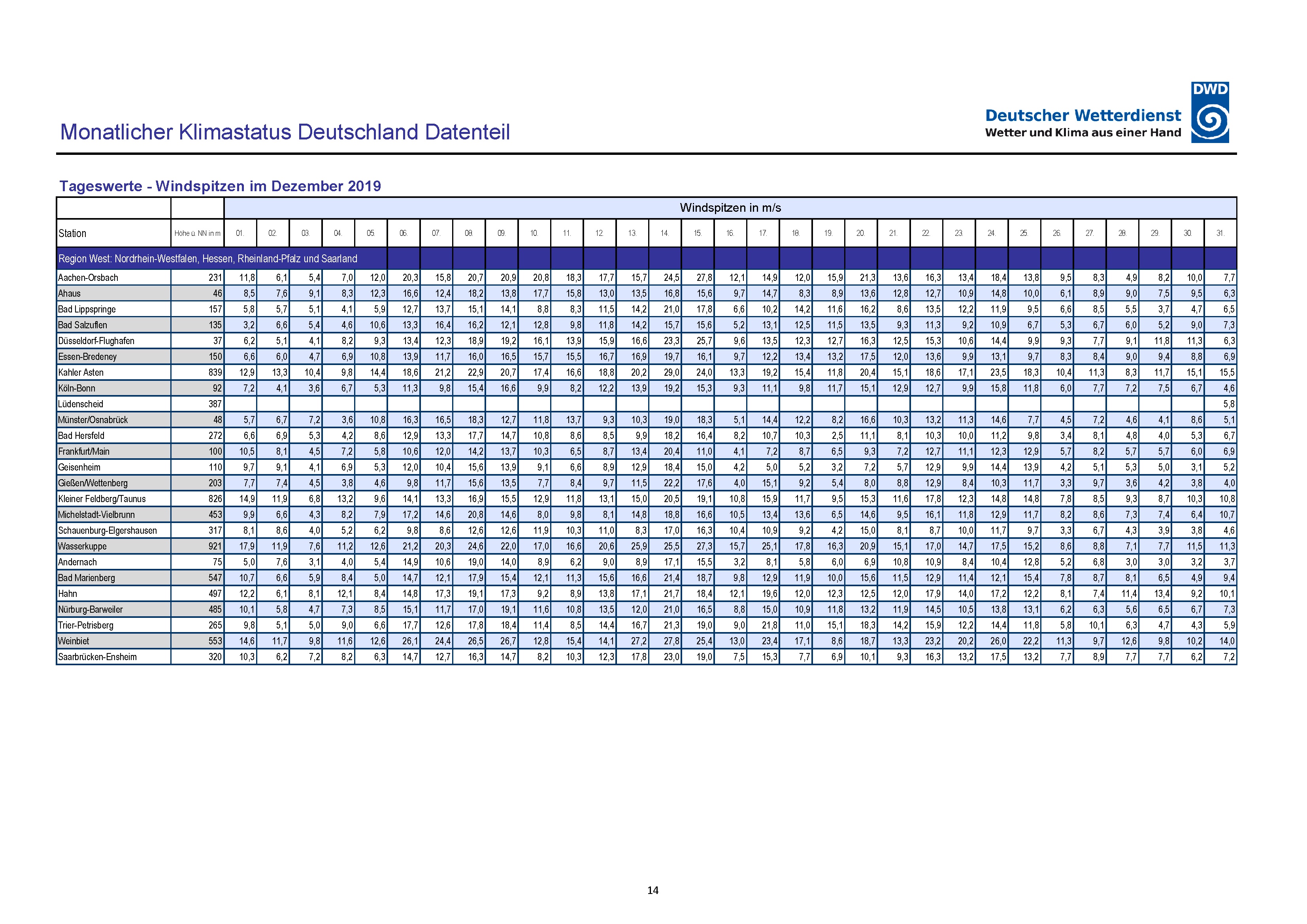
Task: Click Lüdenscheid's only wind value 5,8
Action: [1229, 404]
